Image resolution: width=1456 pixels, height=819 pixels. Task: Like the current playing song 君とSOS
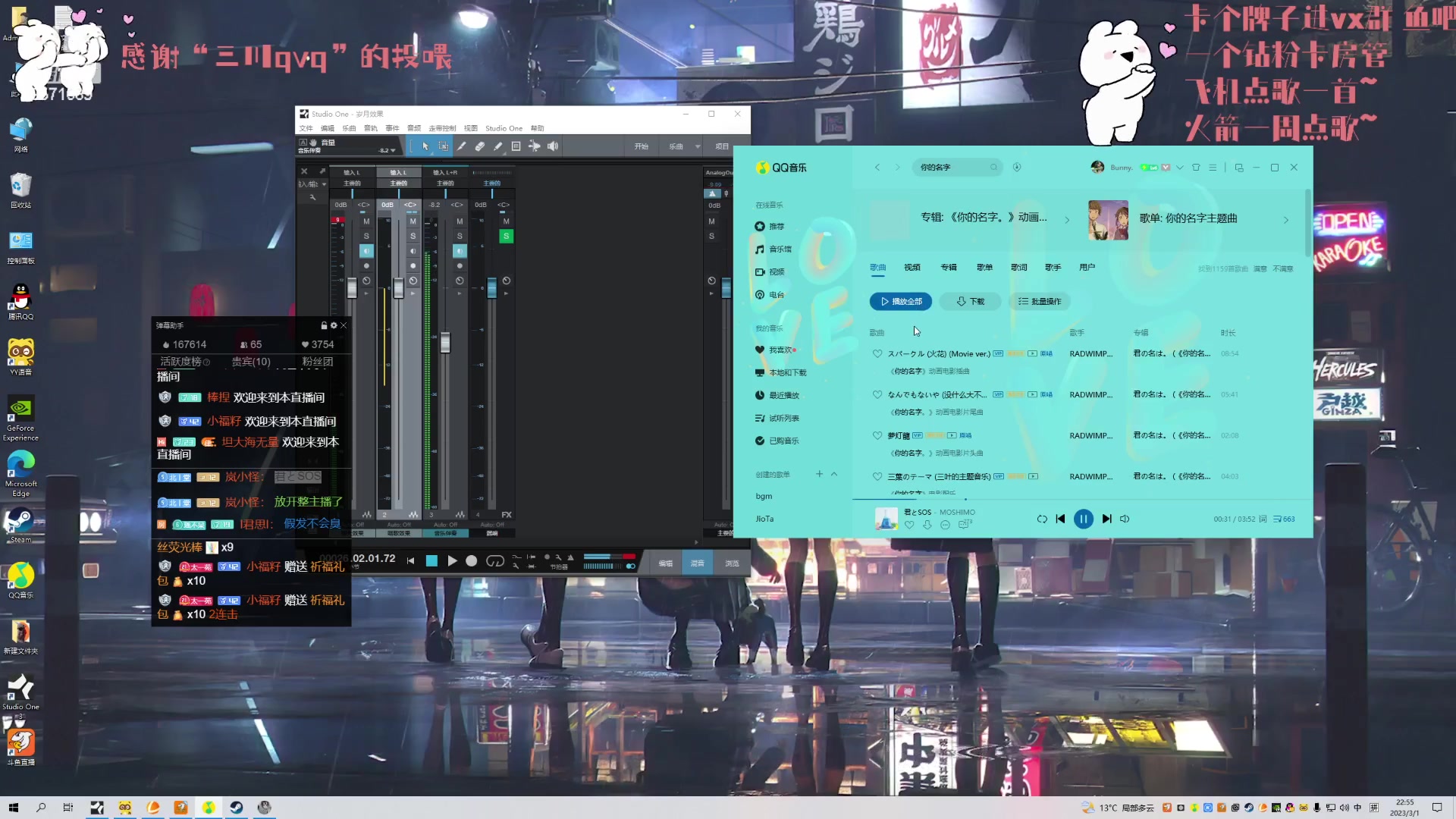click(909, 525)
